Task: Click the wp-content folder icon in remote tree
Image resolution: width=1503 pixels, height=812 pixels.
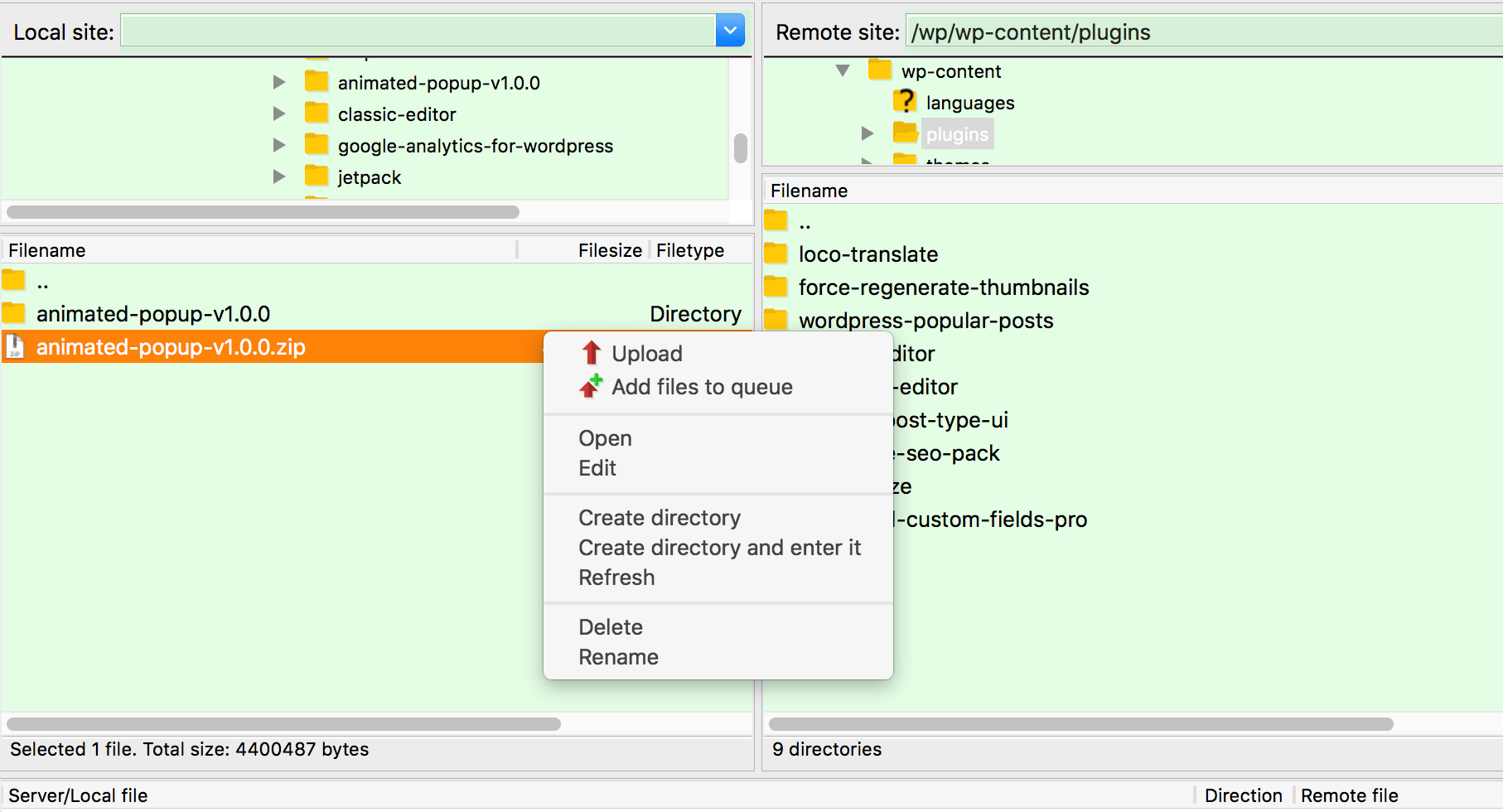Action: pos(880,70)
